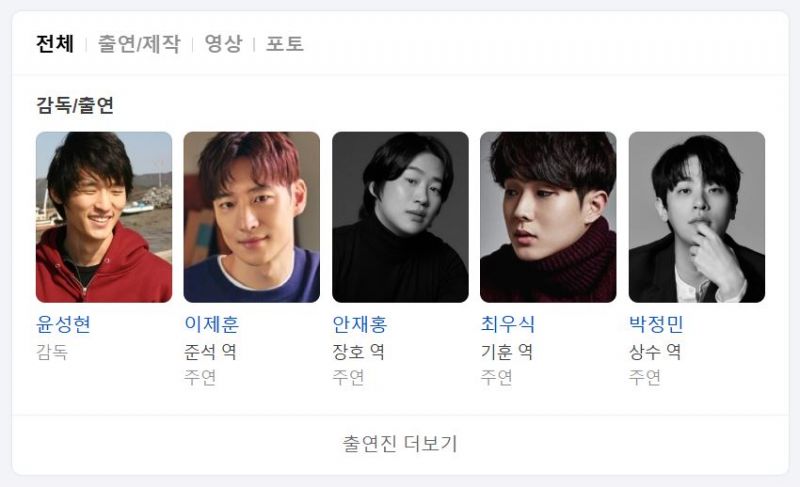The image size is (800, 487).
Task: Click the 최우식 name link
Action: pyautogui.click(x=508, y=324)
